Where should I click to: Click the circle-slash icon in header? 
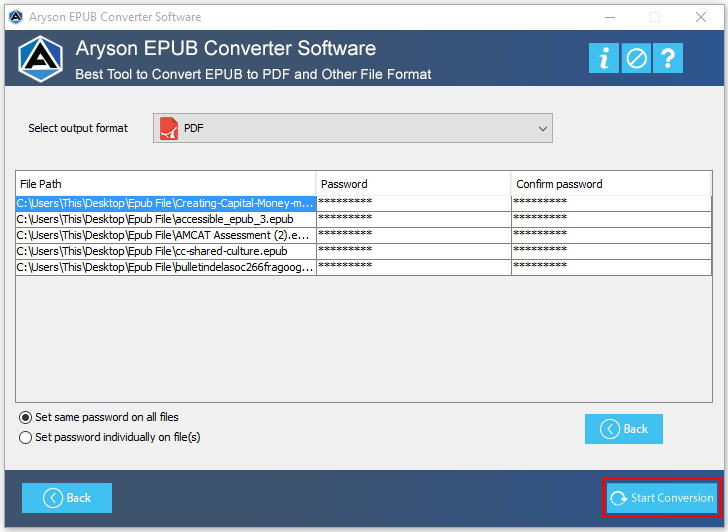(x=636, y=58)
